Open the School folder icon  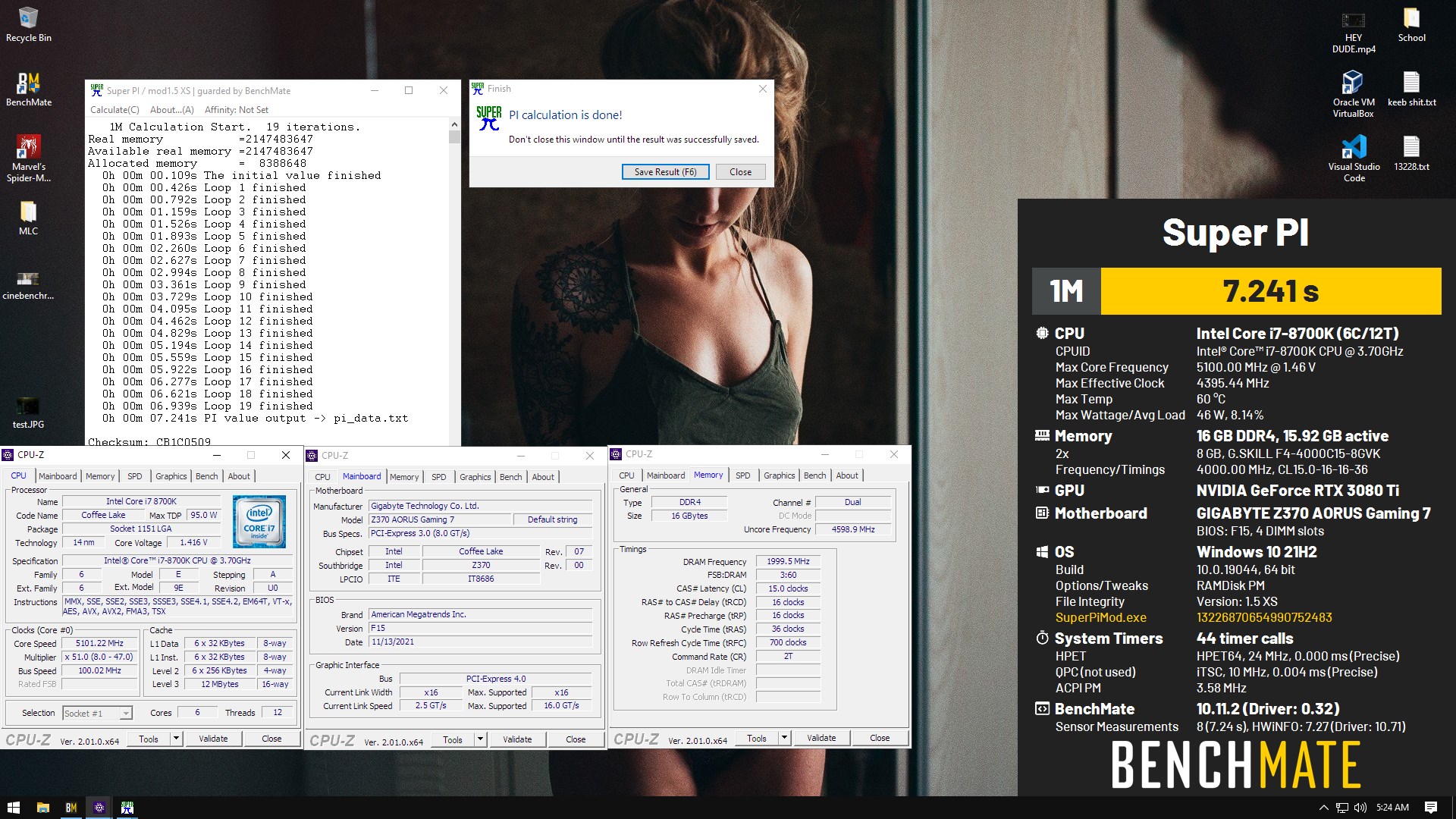coord(1411,24)
